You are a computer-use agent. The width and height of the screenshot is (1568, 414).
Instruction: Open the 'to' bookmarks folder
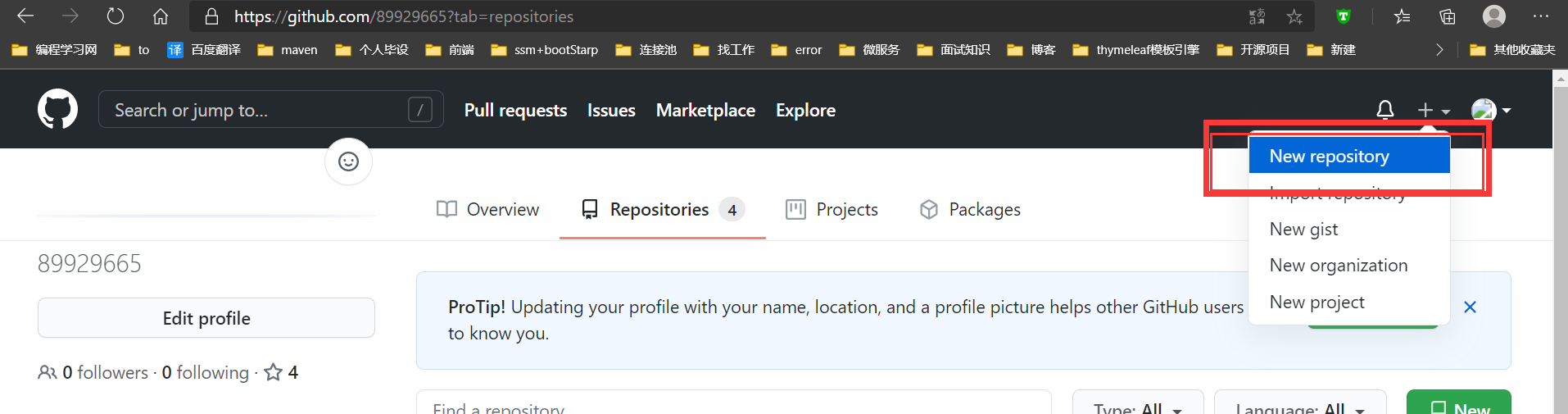[132, 50]
